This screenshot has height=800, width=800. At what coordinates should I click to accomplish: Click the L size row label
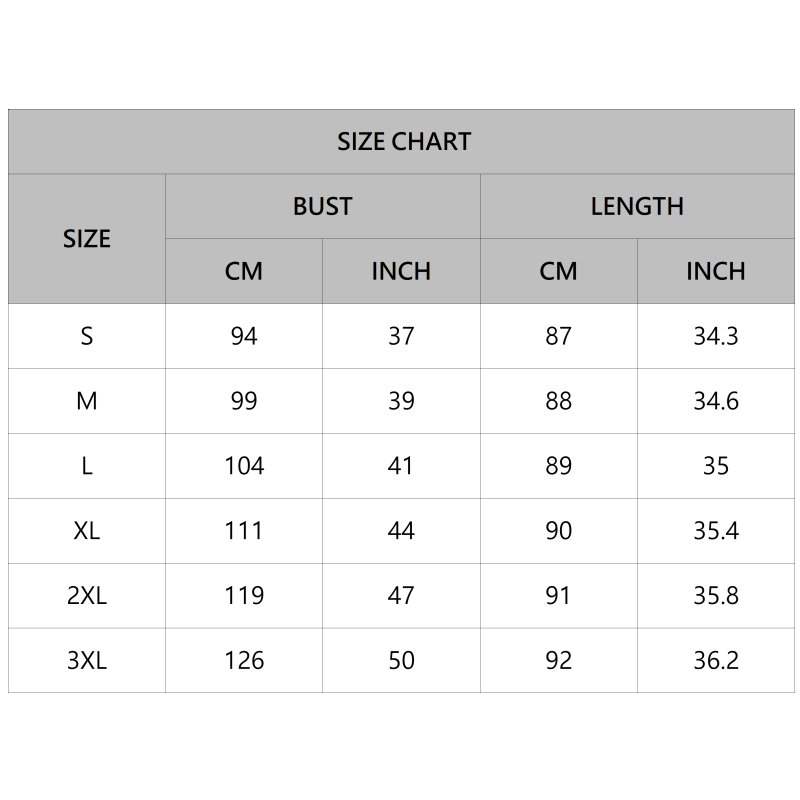pos(87,466)
